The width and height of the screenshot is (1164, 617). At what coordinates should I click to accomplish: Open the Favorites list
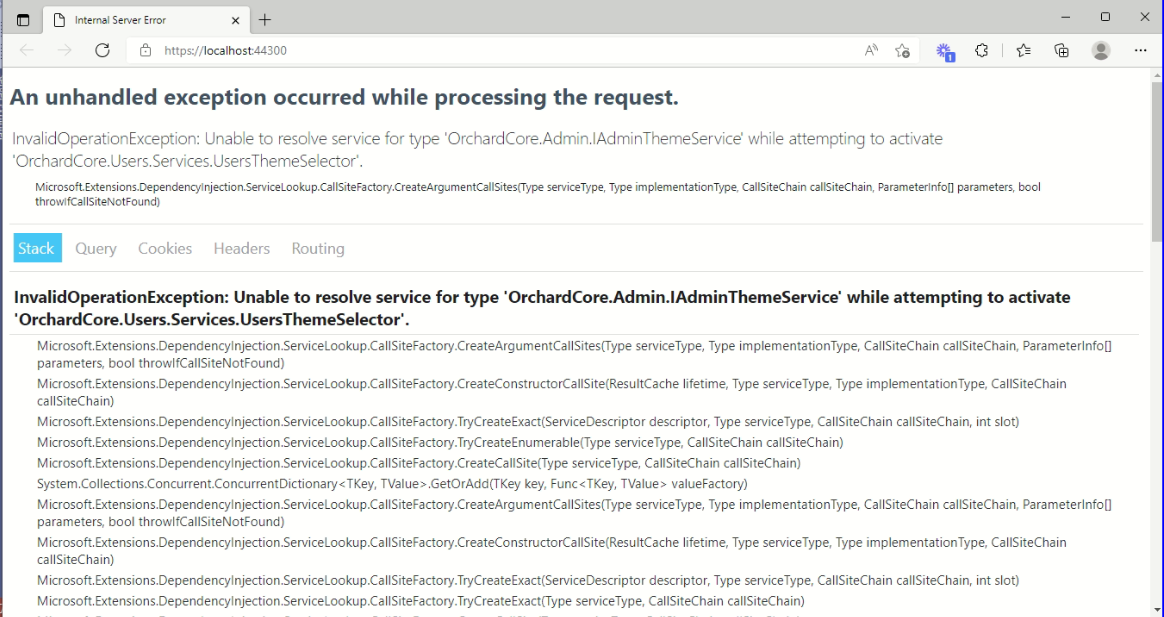1024,50
